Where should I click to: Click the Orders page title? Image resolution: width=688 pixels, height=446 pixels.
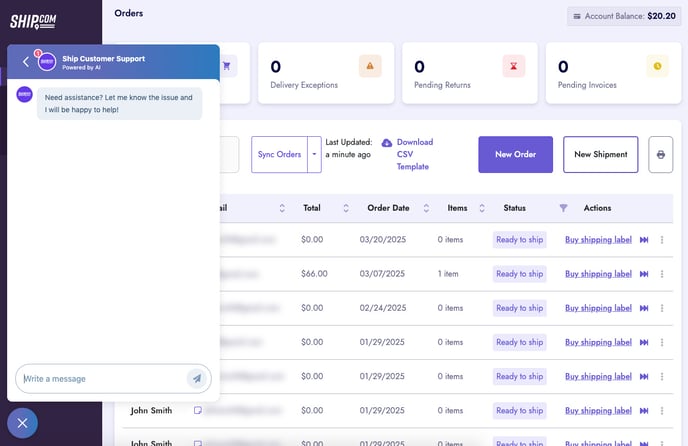129,13
